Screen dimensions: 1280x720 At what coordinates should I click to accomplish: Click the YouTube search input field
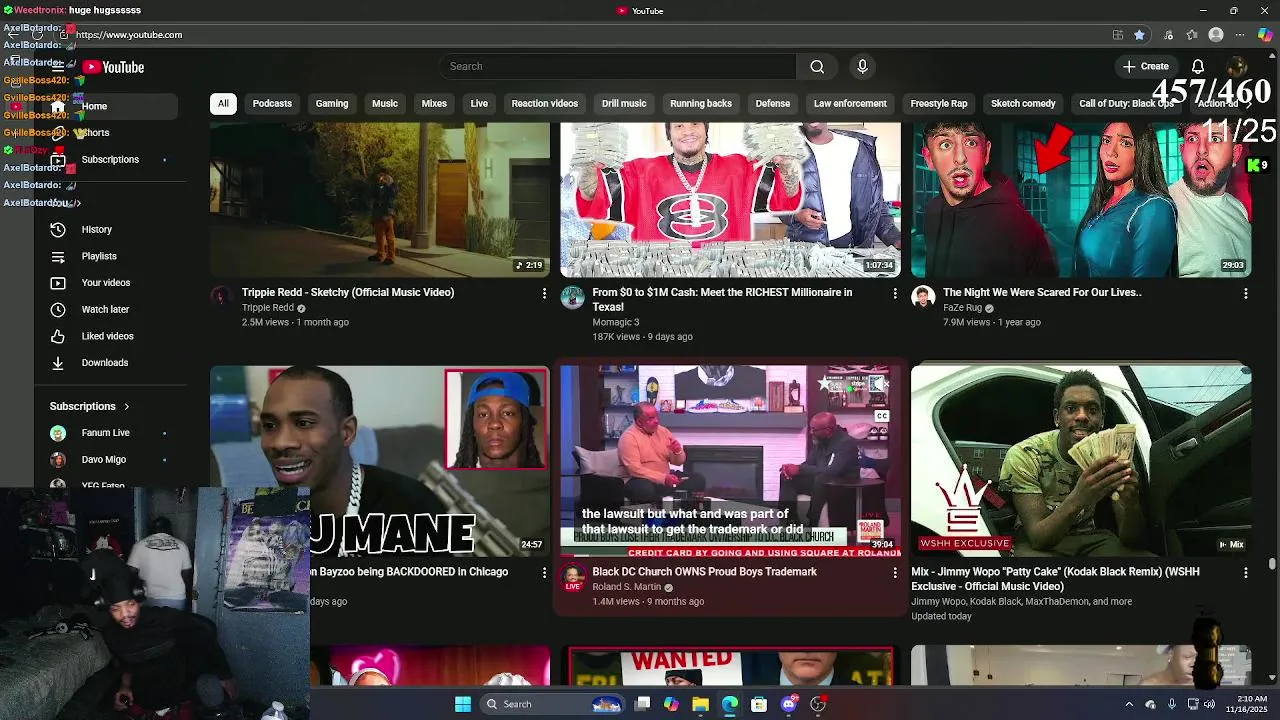(618, 66)
